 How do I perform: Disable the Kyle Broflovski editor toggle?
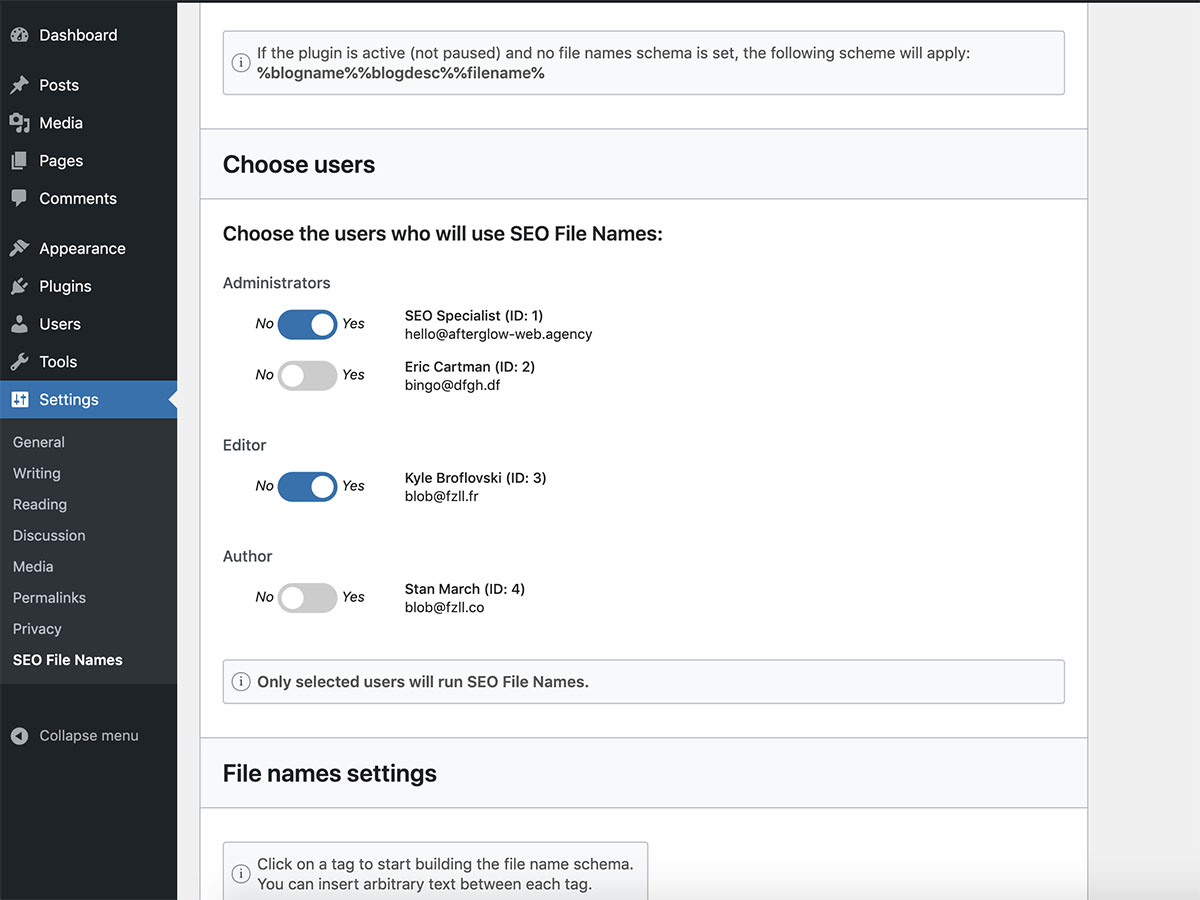[x=308, y=486]
